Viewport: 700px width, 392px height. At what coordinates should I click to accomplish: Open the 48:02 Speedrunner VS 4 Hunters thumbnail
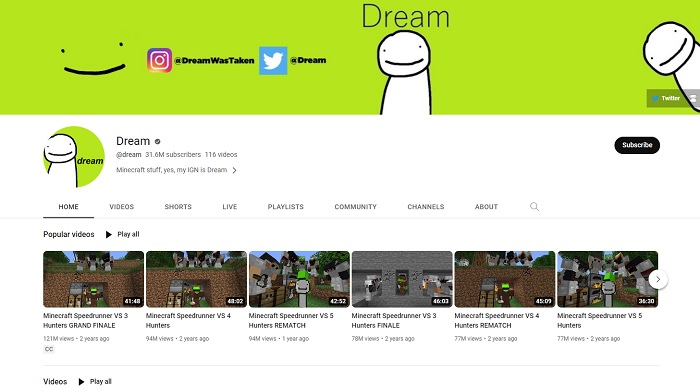(196, 279)
